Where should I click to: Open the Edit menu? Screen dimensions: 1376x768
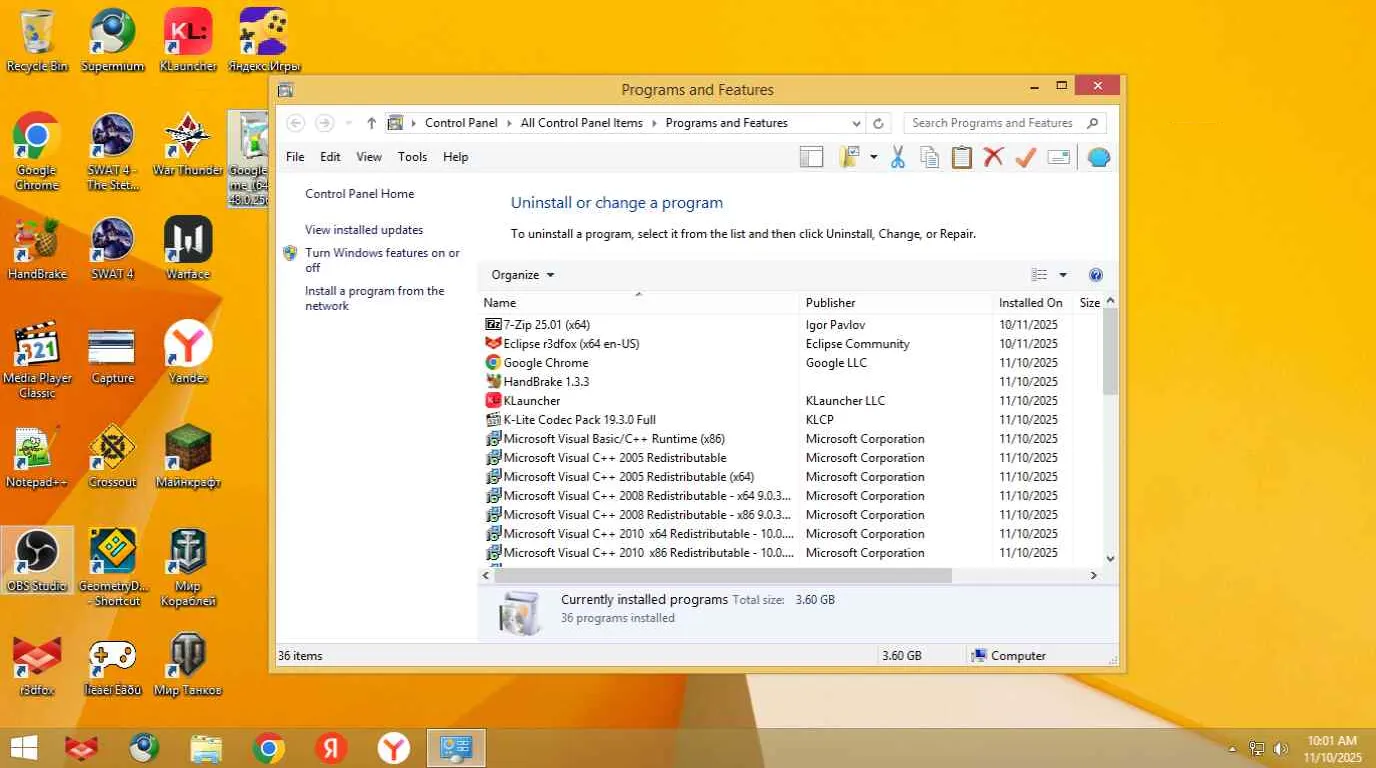click(330, 157)
